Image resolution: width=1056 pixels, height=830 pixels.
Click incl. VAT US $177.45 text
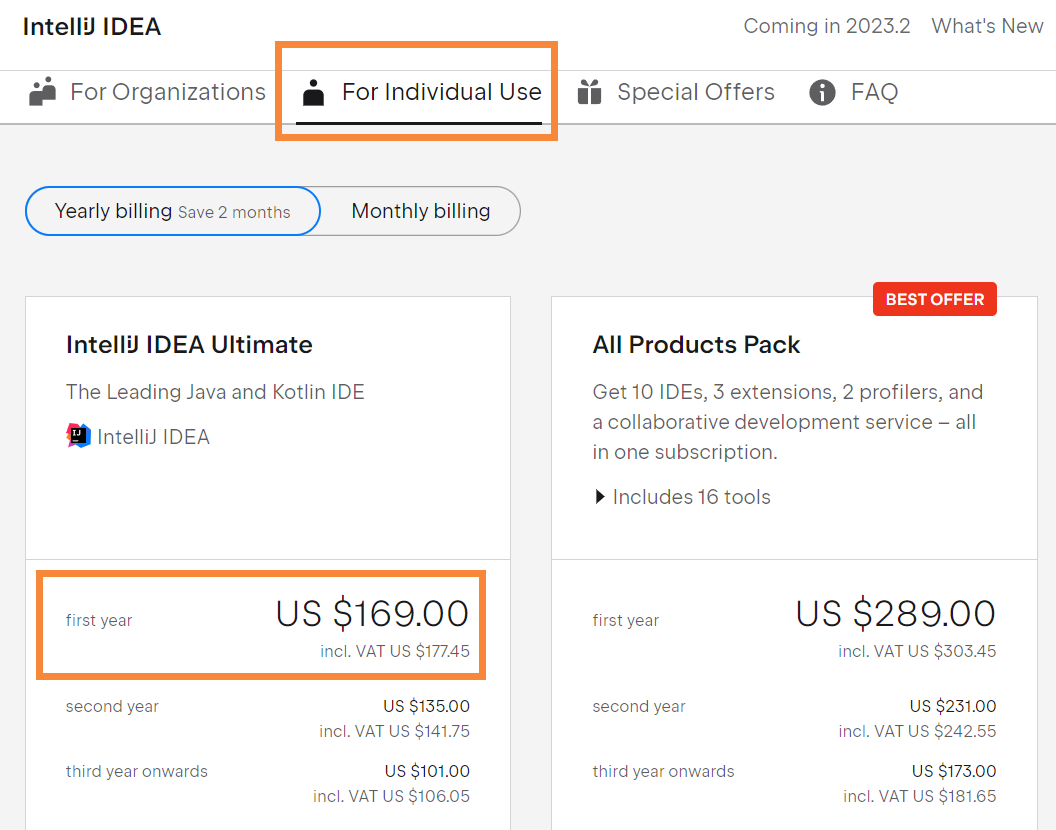pos(395,651)
